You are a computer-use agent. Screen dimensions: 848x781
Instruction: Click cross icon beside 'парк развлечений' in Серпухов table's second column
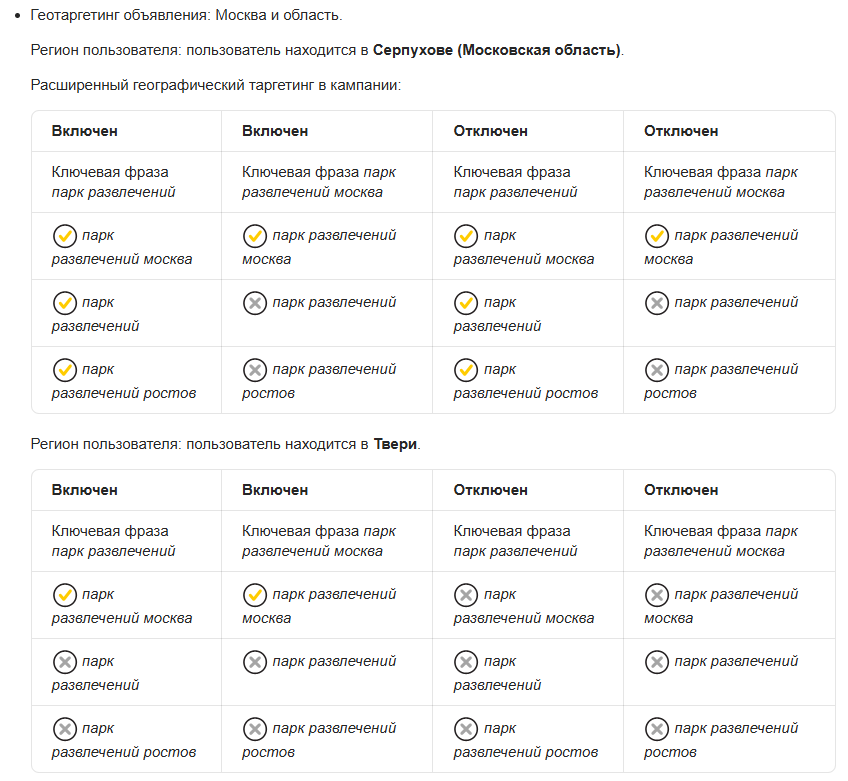point(255,303)
